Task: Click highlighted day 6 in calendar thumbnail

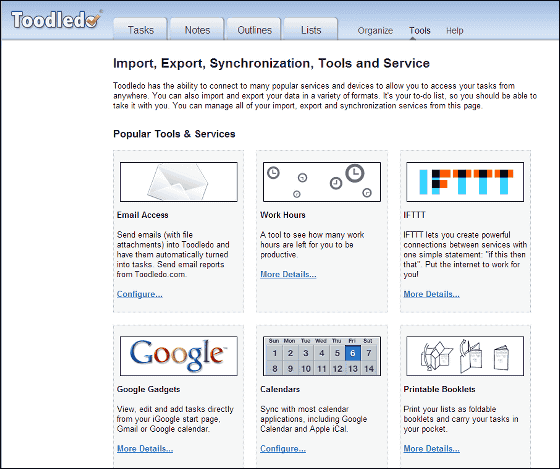Action: coord(352,353)
